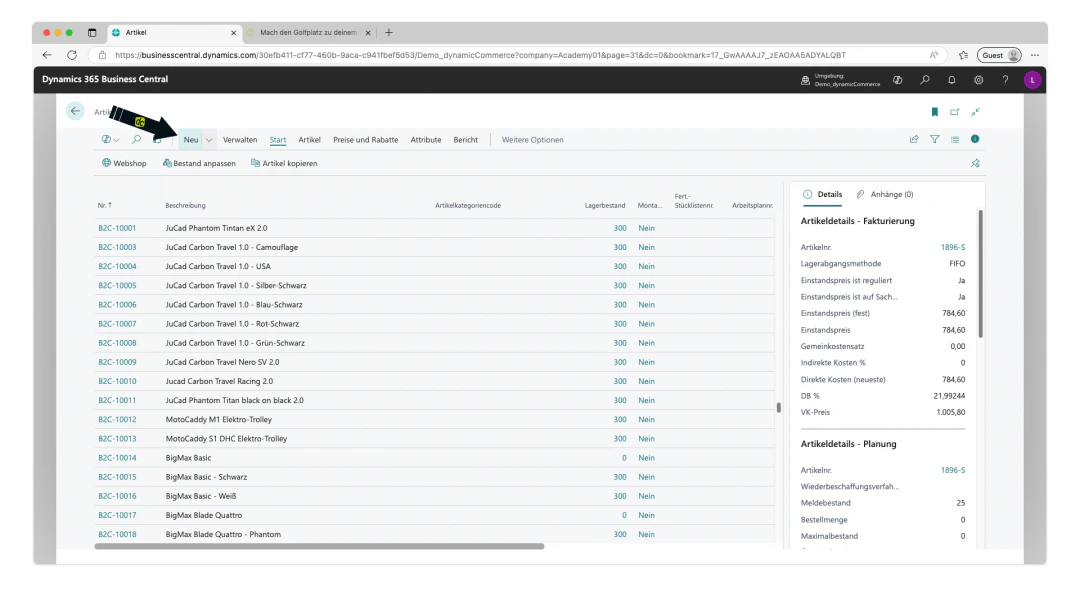Click the Beschreibung column header
The width and height of the screenshot is (1080, 608).
185,205
